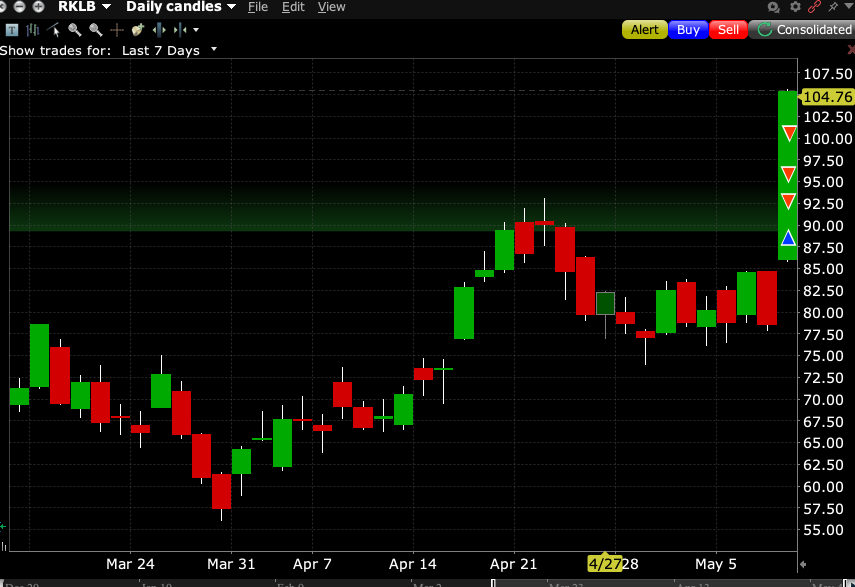Open the chart settings gear
The height and width of the screenshot is (587, 855).
795,7
